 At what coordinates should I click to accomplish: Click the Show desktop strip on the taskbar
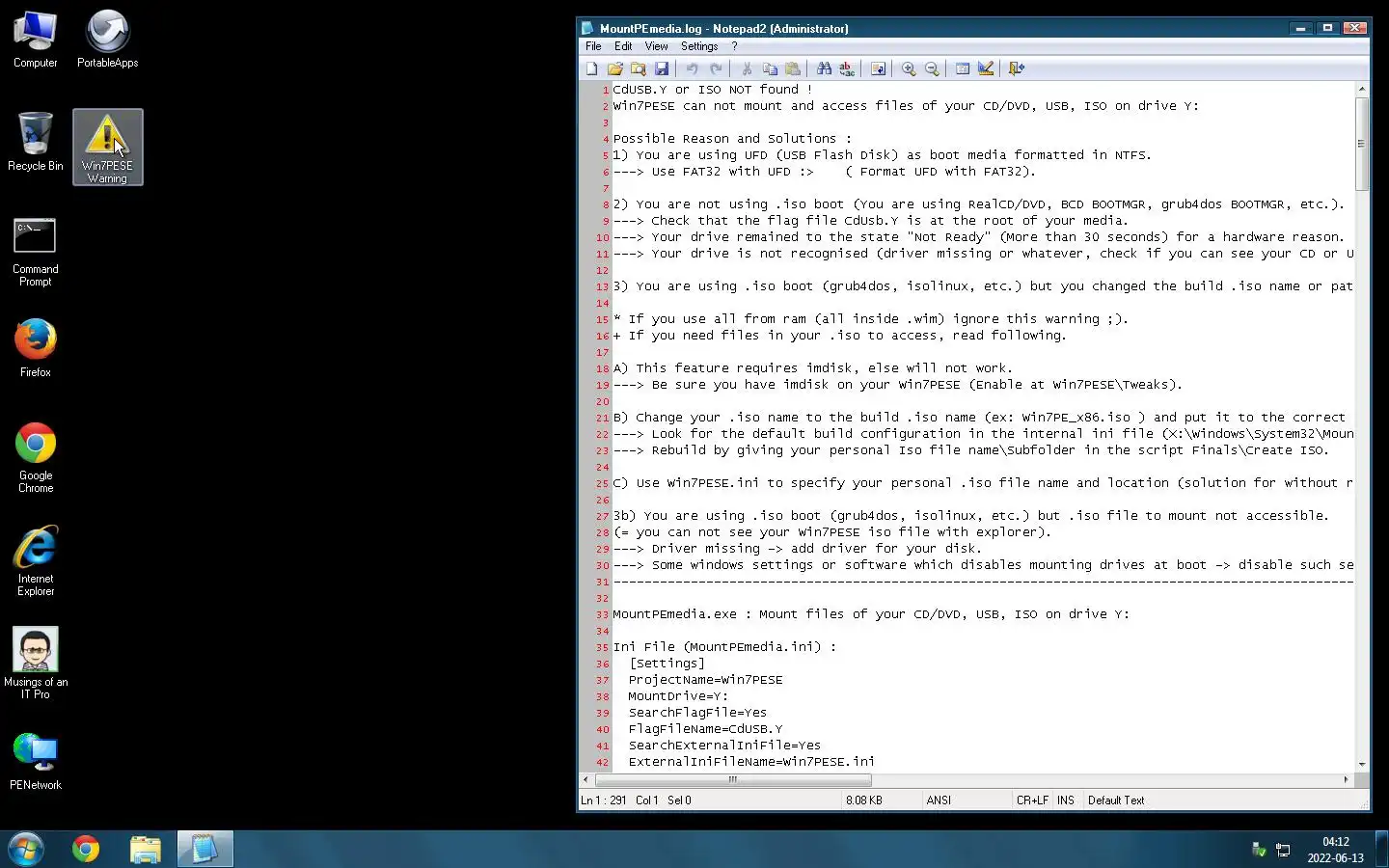(1381, 849)
